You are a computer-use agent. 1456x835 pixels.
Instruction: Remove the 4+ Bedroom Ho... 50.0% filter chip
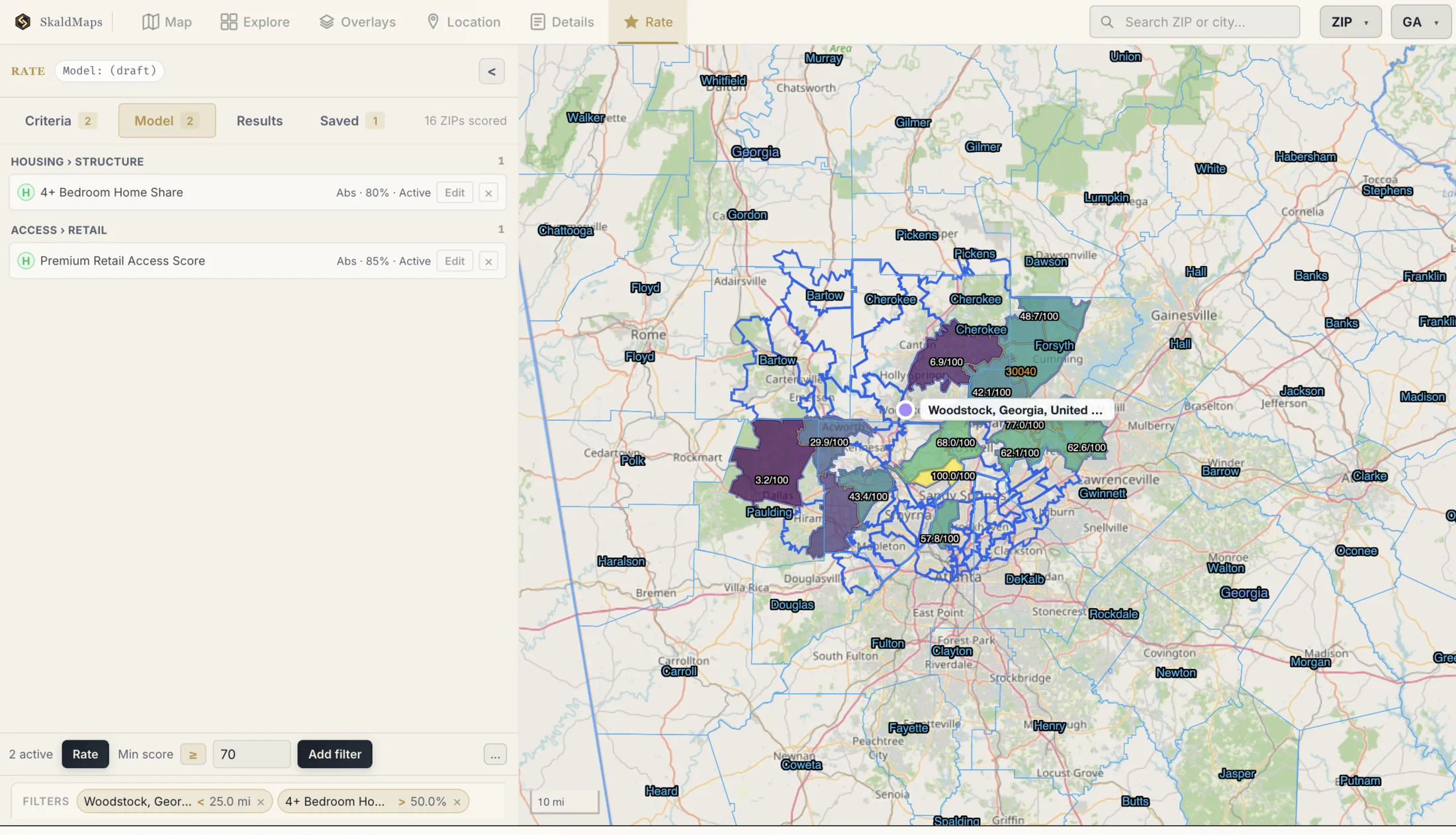tap(457, 802)
